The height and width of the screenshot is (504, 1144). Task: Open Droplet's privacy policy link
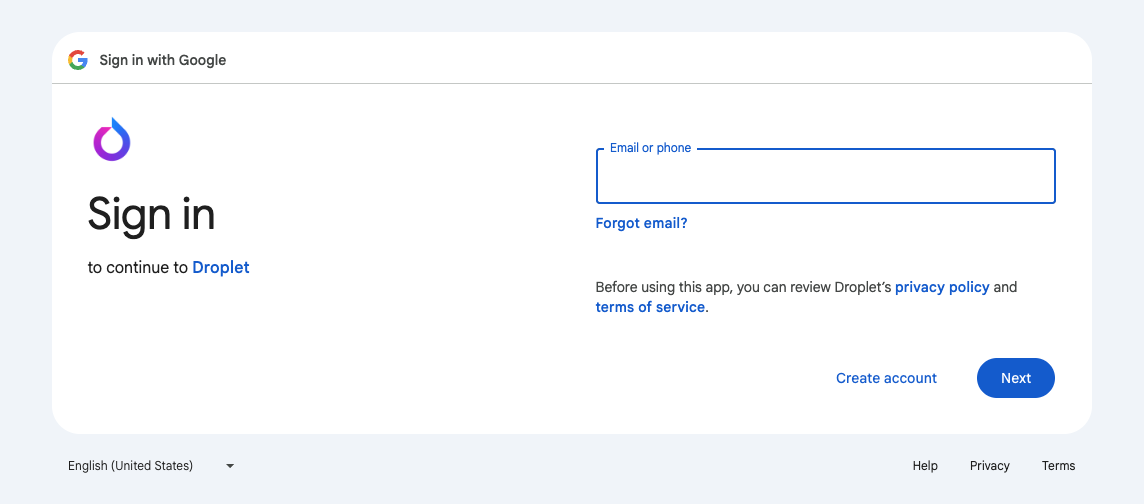(x=942, y=287)
